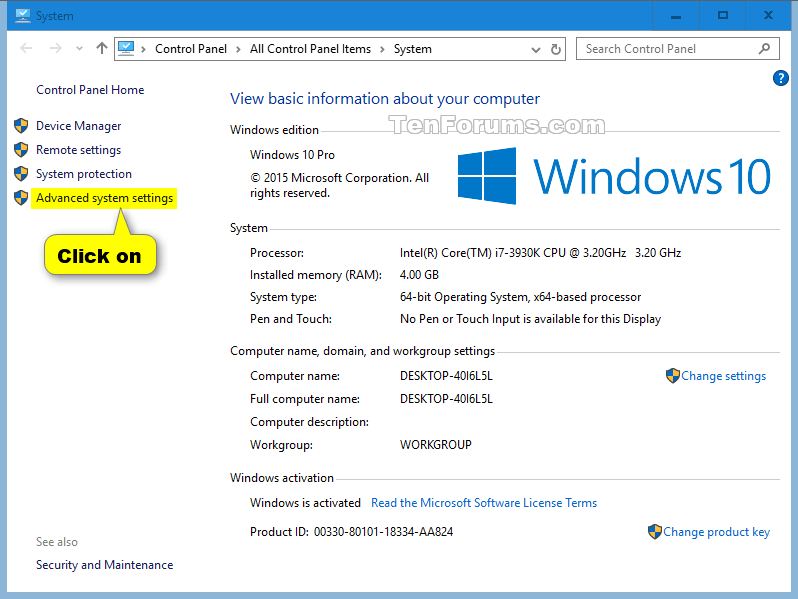Click the search magnifier icon
Viewport: 798px width, 599px height.
(x=764, y=49)
